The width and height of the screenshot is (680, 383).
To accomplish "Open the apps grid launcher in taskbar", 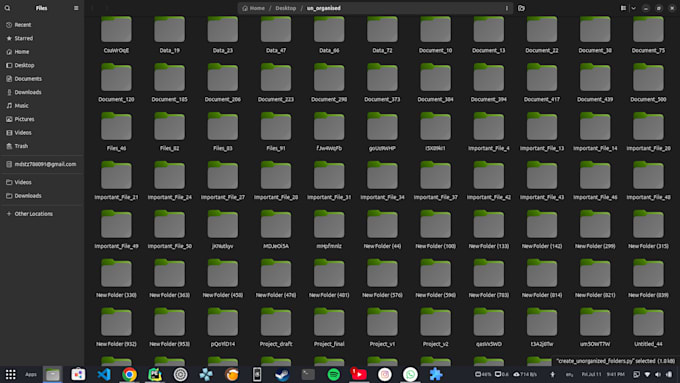I will 10,374.
